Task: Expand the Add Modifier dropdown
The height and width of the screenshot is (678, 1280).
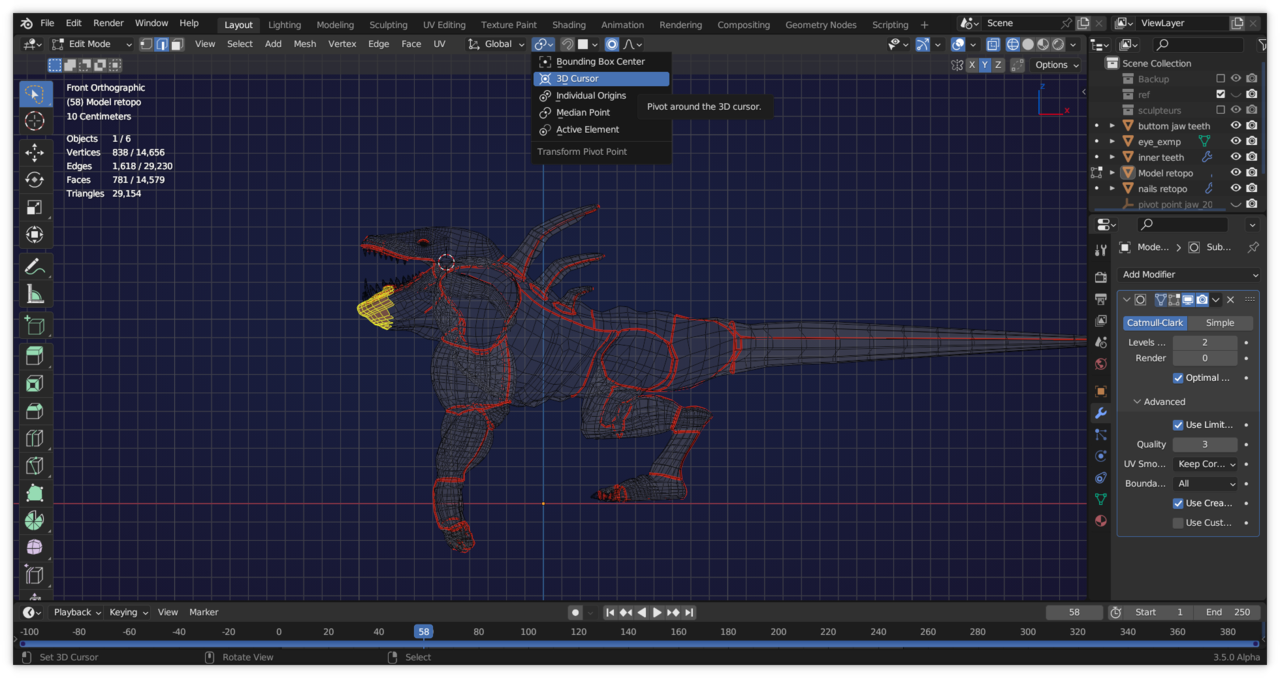Action: click(1189, 275)
